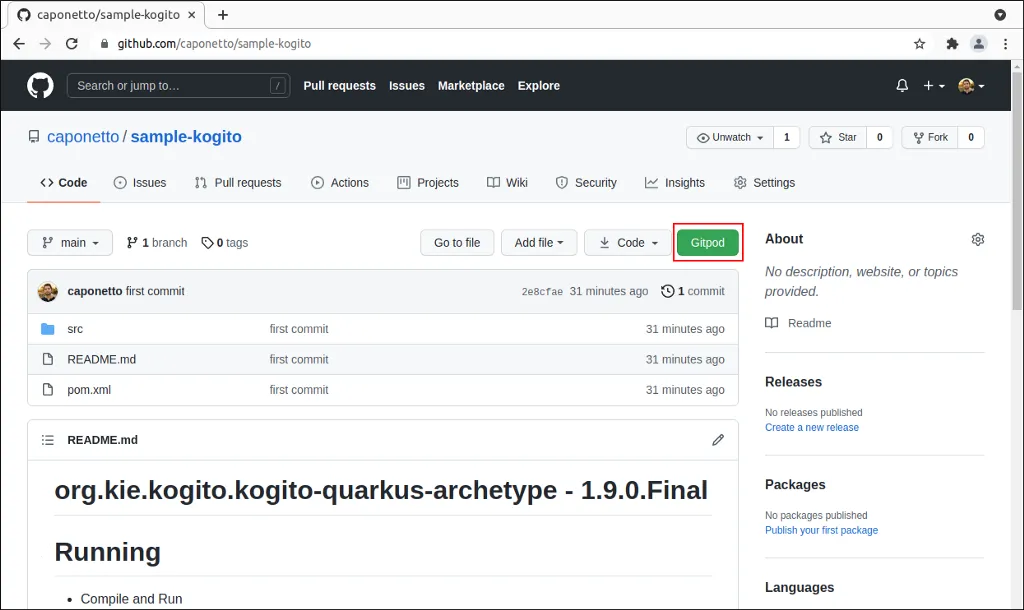The image size is (1024, 610).
Task: Close the caponetto/sample-kogito tab
Action: (192, 14)
